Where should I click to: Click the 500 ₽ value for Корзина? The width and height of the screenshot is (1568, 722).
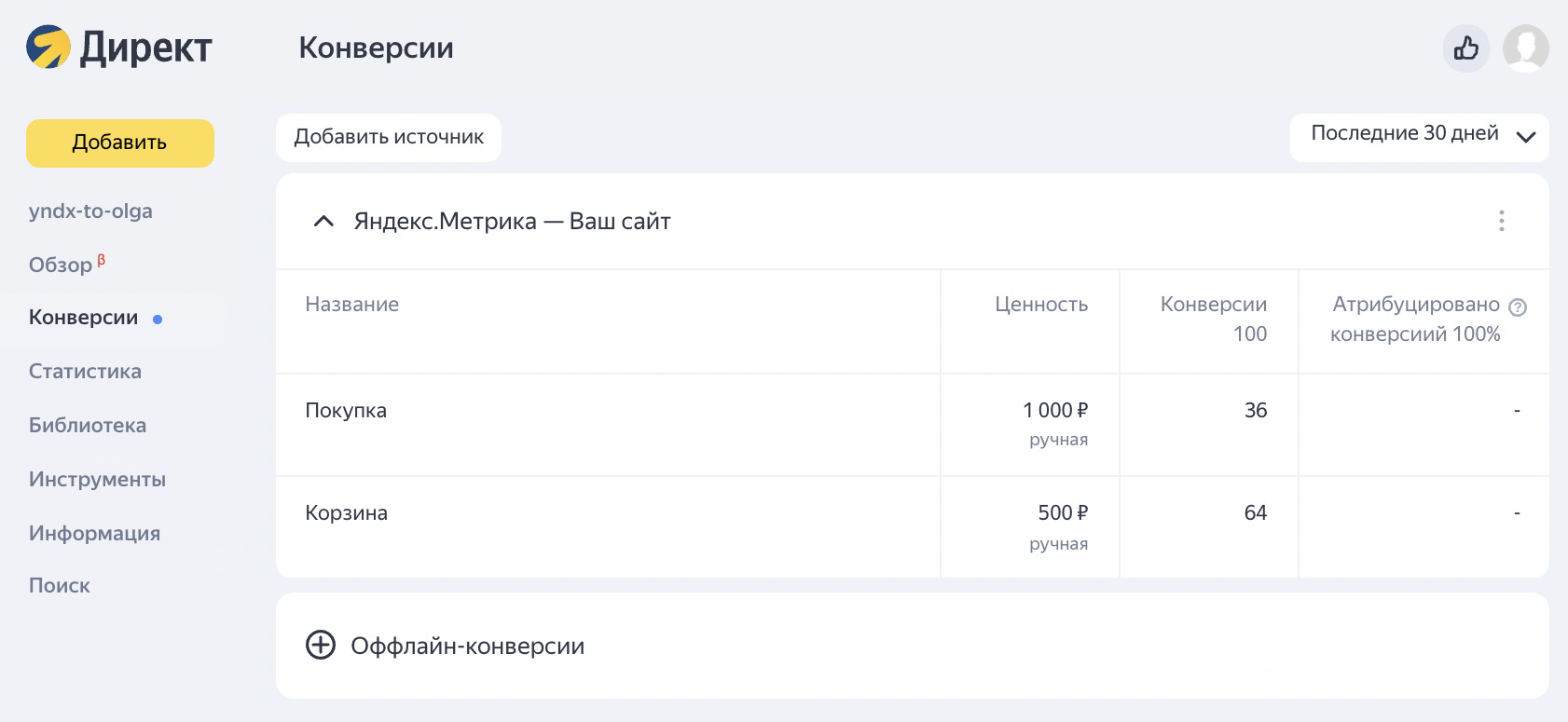(x=1062, y=512)
